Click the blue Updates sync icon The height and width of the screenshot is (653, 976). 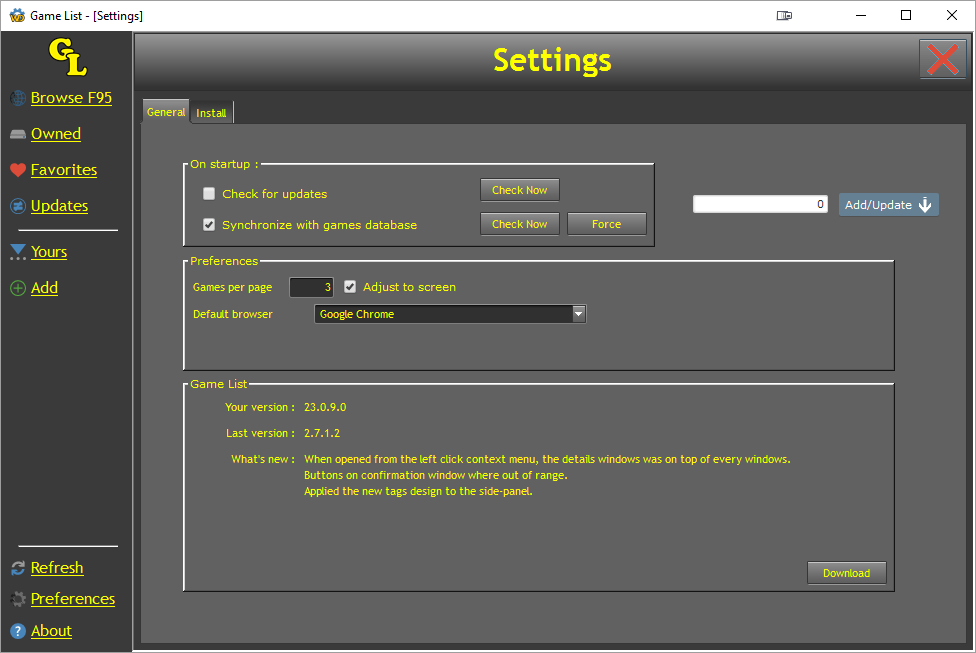click(18, 206)
